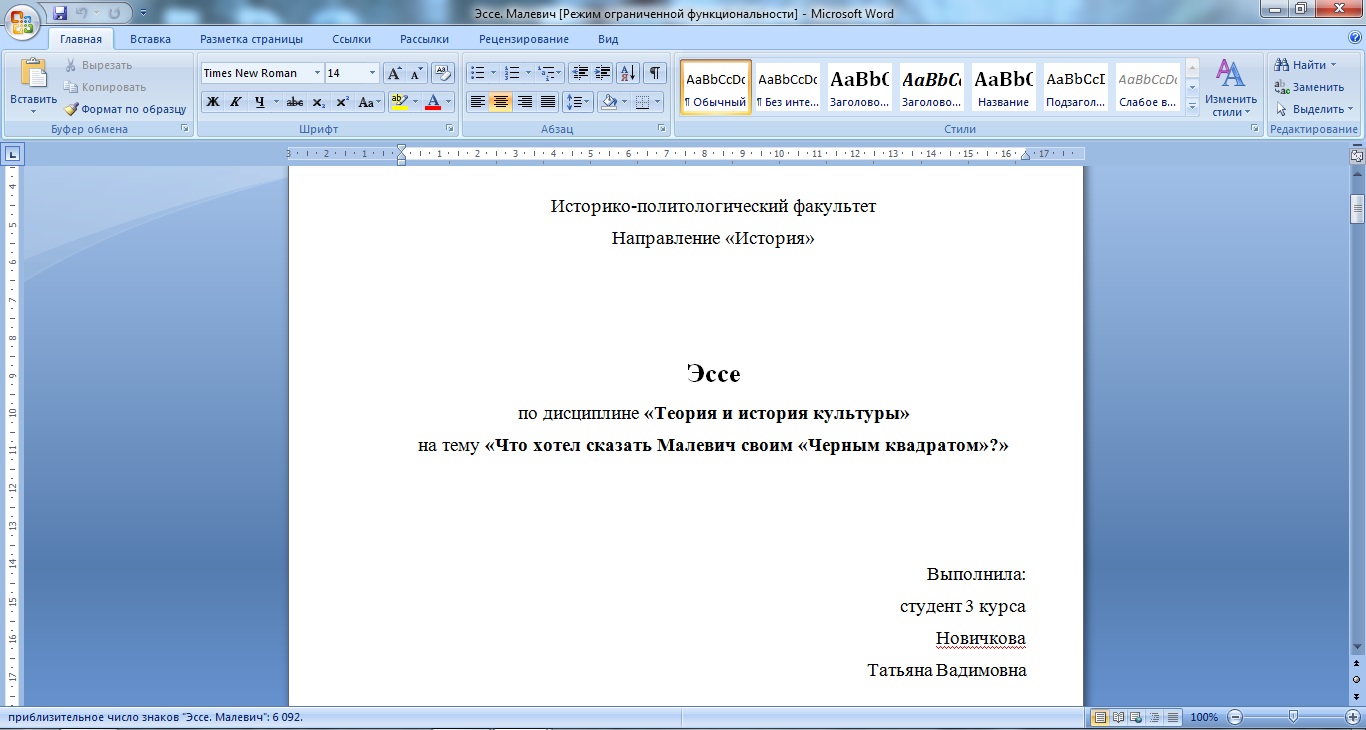
Task: Open the Ссылки tab
Action: pyautogui.click(x=351, y=39)
